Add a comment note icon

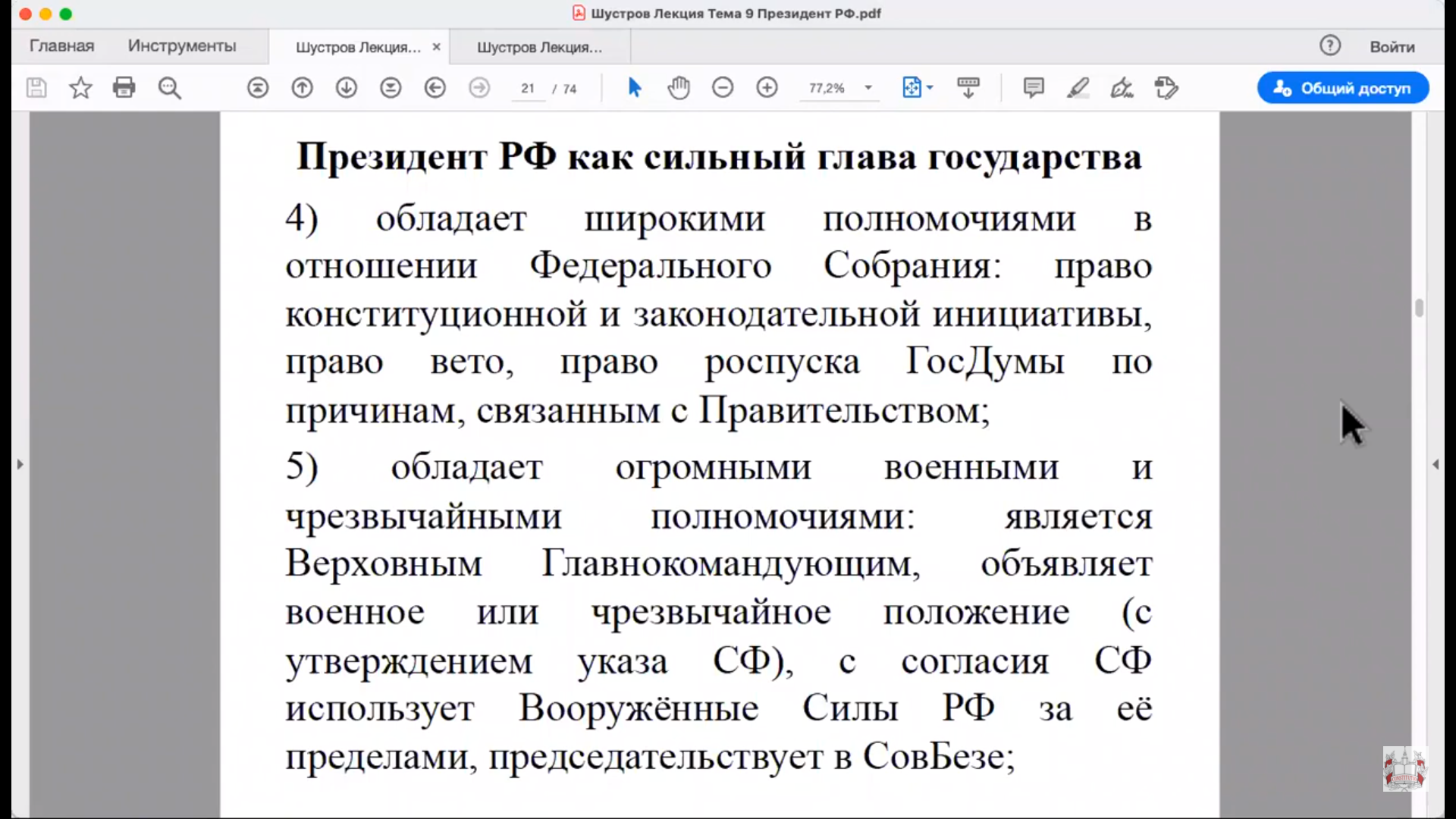[1034, 88]
